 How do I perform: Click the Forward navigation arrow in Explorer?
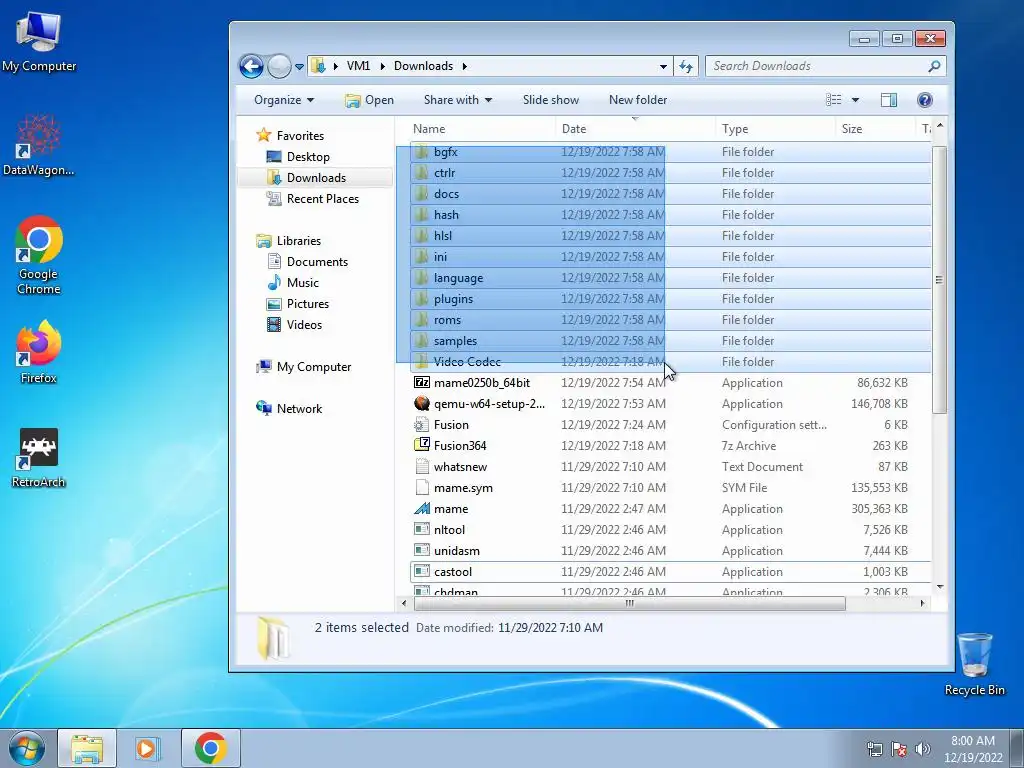point(280,66)
